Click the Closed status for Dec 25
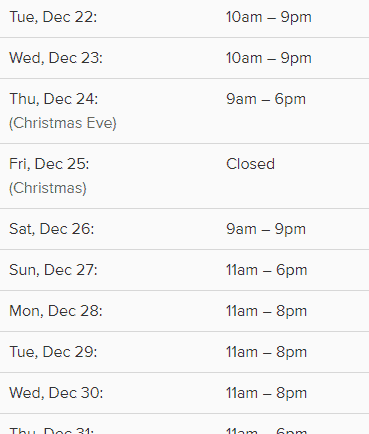 [250, 164]
